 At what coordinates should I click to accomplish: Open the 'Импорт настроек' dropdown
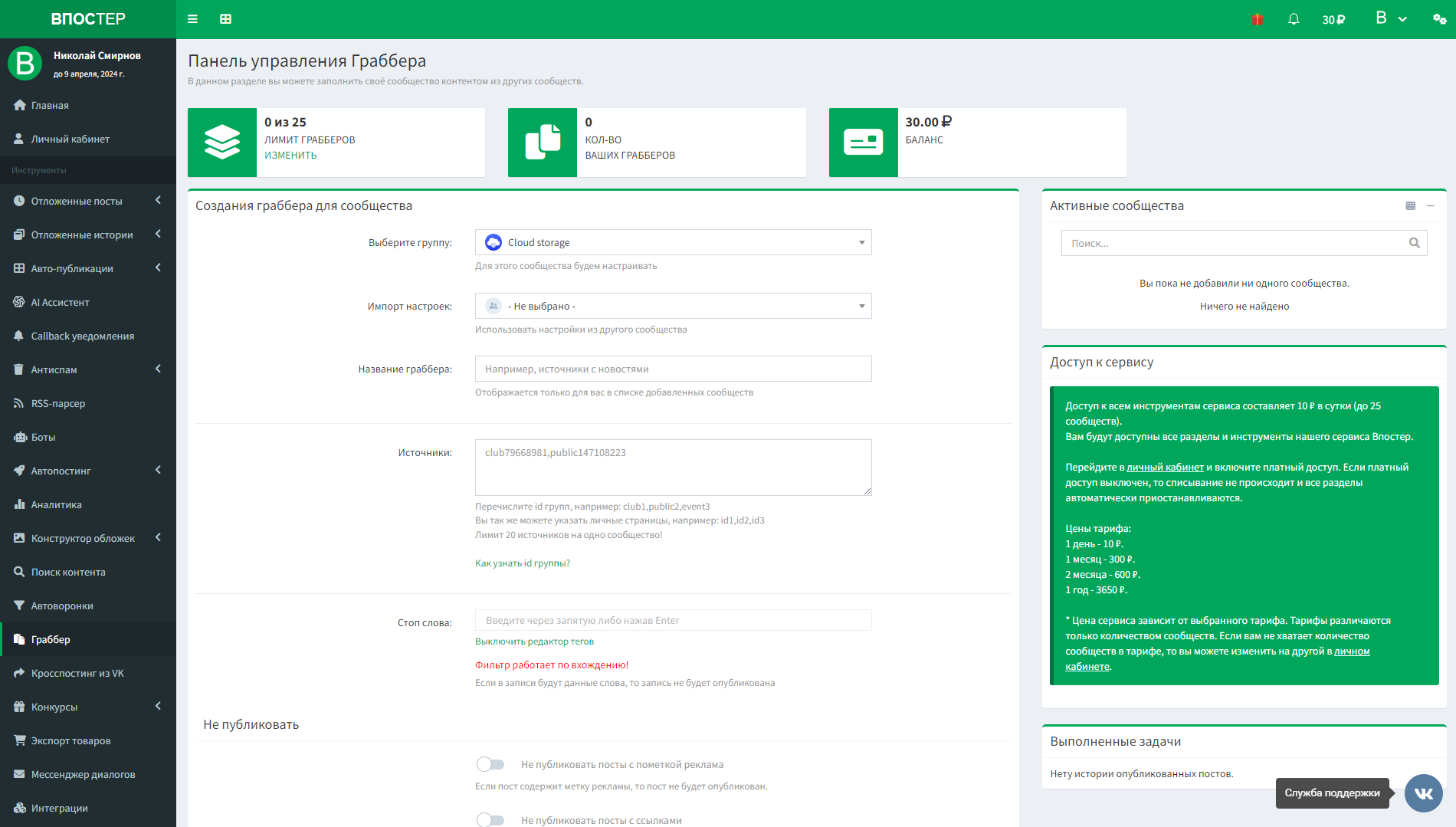[673, 306]
